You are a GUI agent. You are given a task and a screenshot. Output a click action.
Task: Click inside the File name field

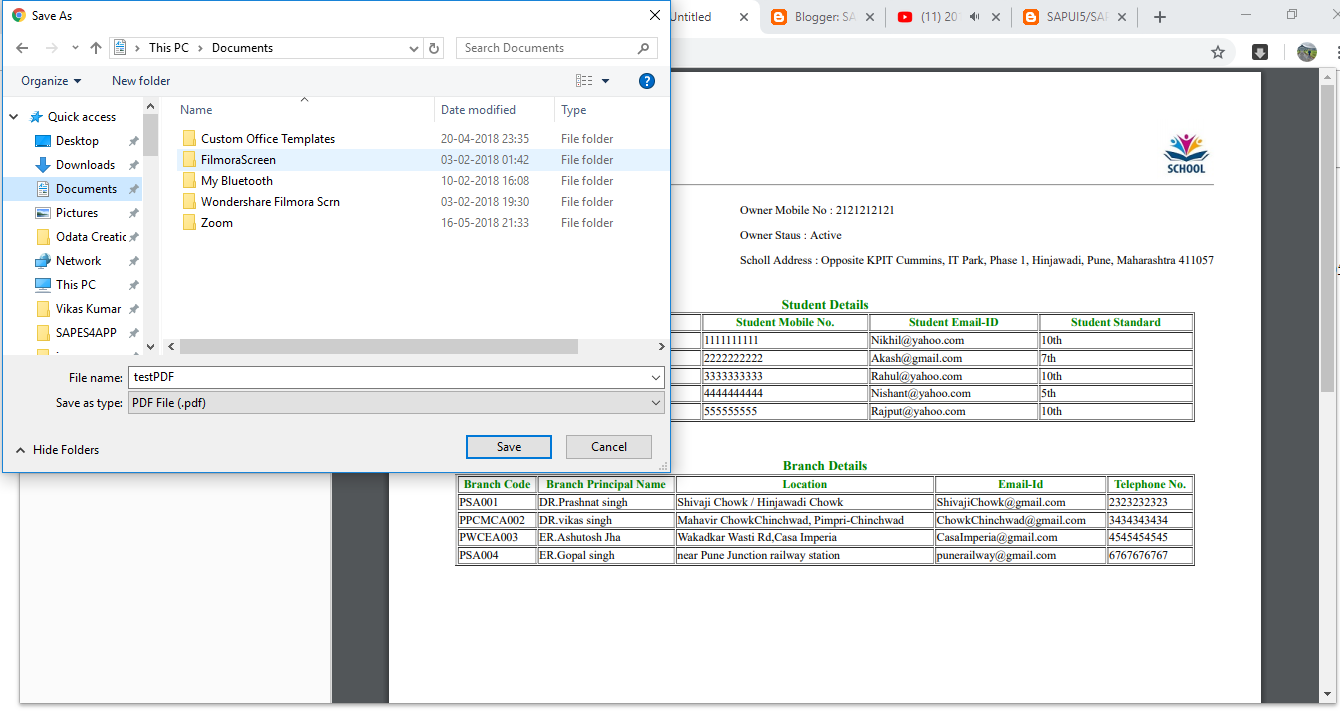(350, 377)
